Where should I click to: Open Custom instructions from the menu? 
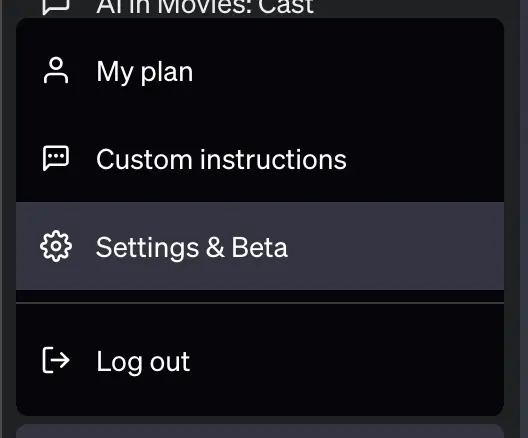click(x=260, y=159)
